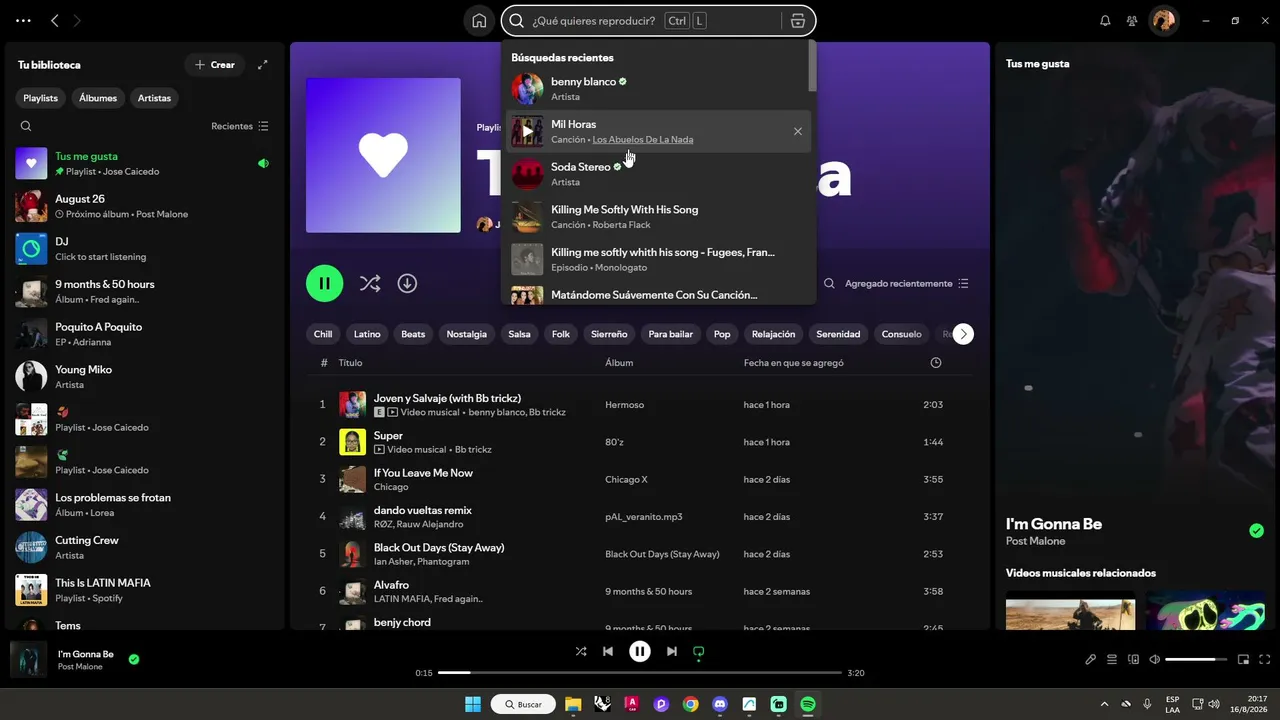This screenshot has width=1280, height=720.
Task: Enter full screen mode
Action: (x=1265, y=660)
